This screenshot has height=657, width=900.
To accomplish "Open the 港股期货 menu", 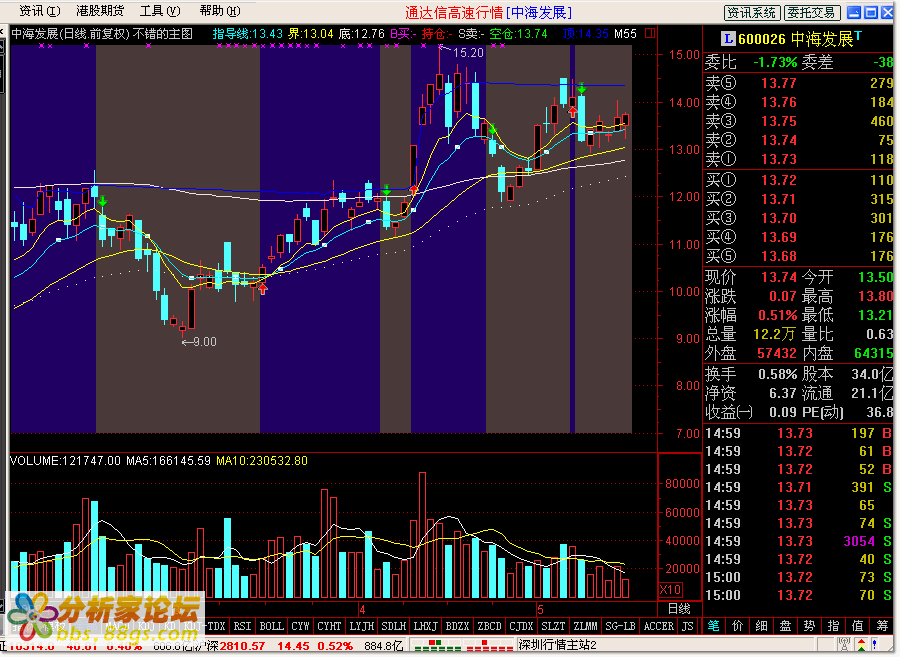I will 100,11.
